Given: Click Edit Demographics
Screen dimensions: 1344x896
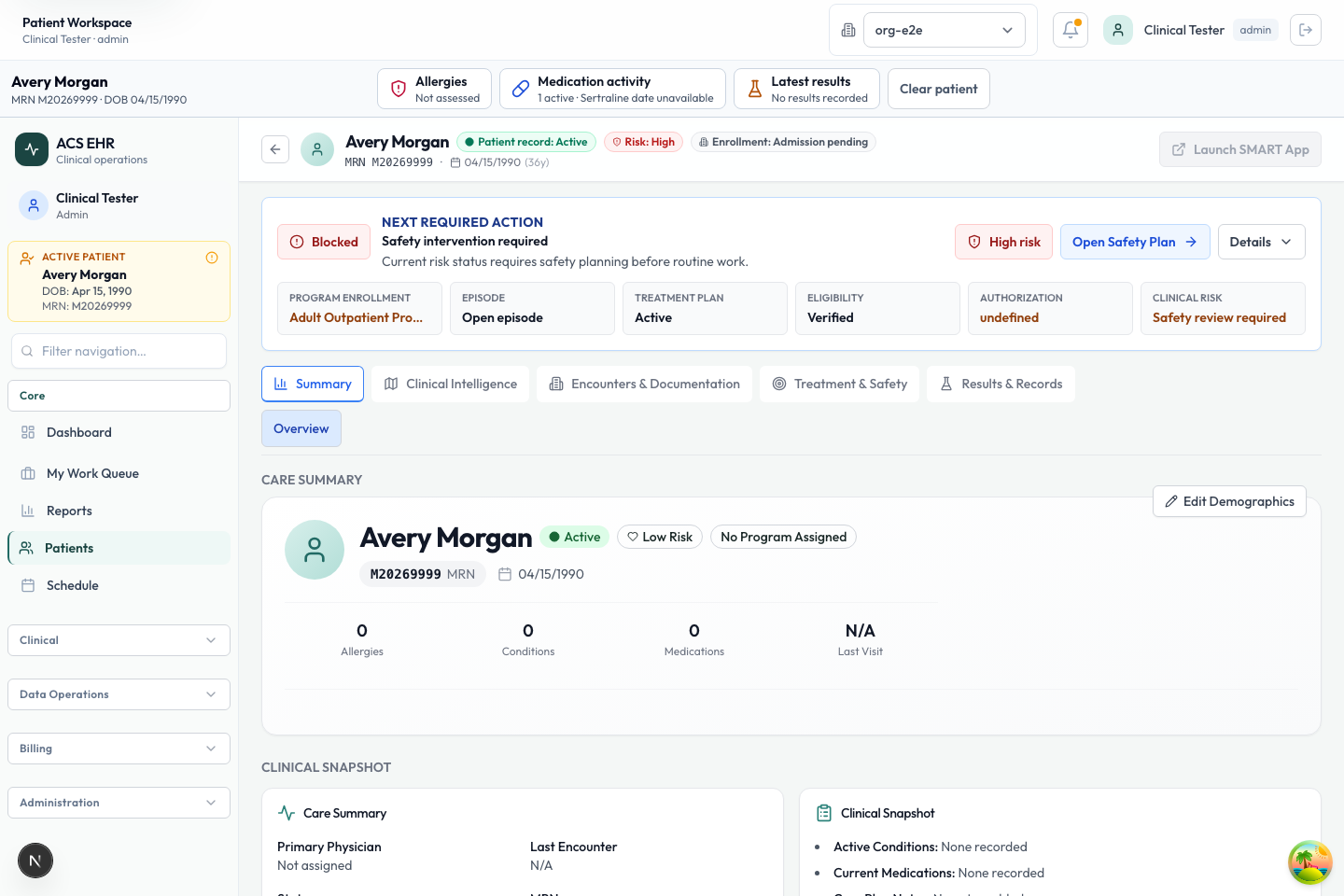Looking at the screenshot, I should point(1229,501).
